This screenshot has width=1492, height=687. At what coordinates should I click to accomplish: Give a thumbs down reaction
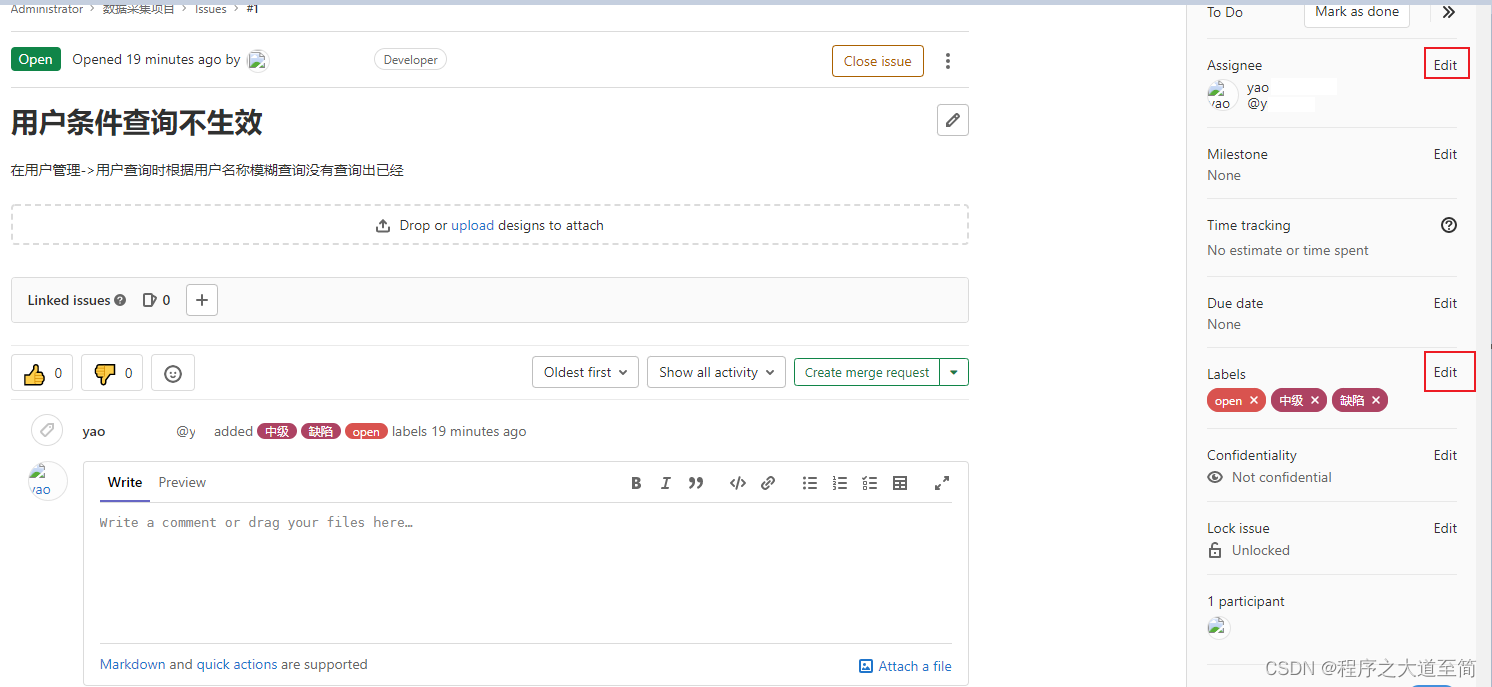tap(112, 373)
